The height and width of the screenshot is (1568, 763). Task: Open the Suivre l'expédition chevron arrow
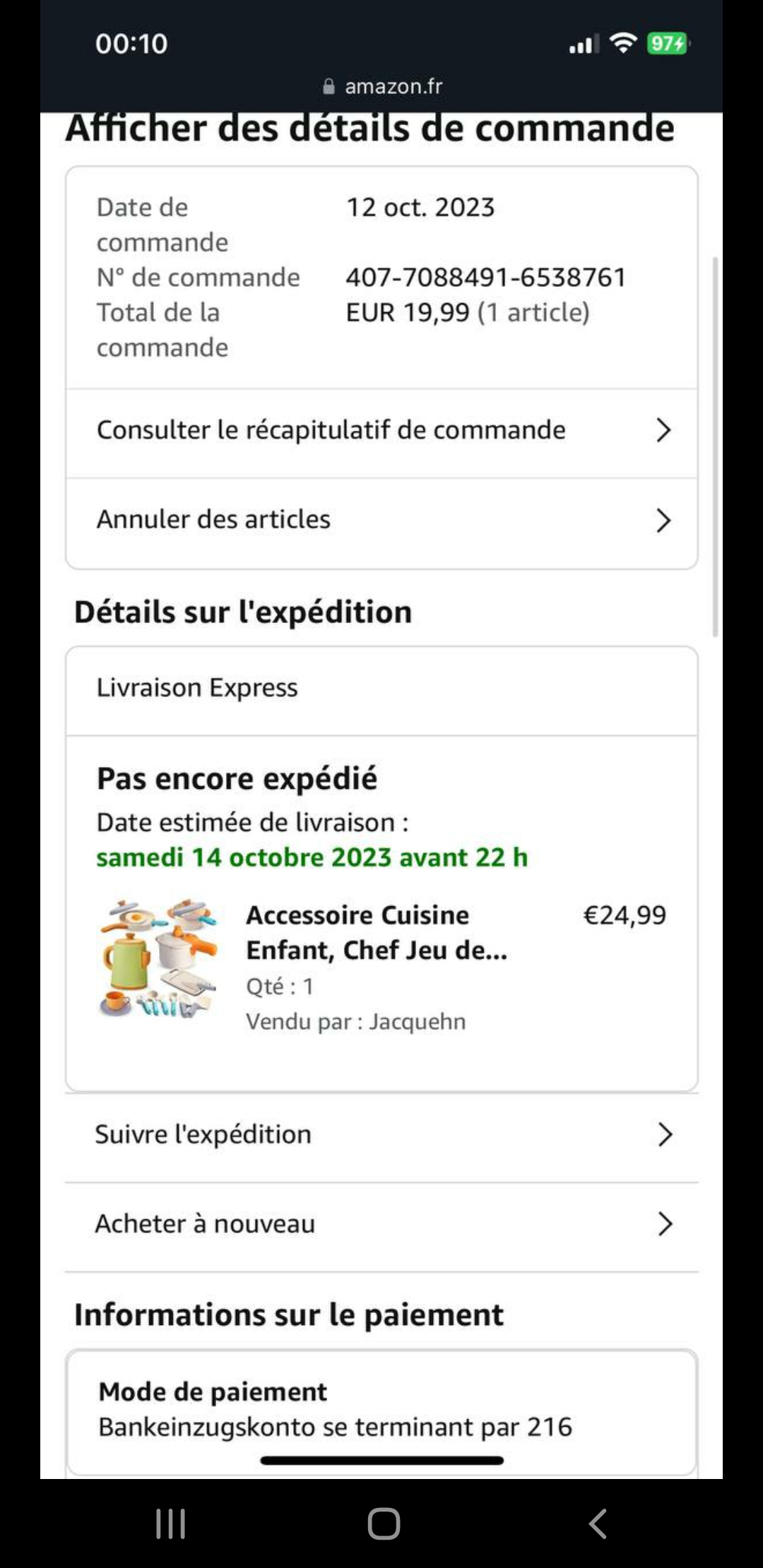pos(665,1134)
